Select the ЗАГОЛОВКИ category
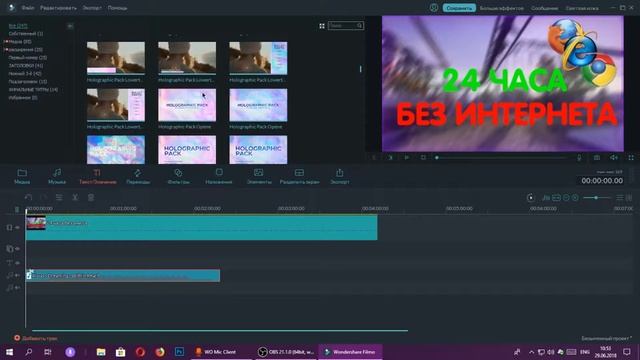The height and width of the screenshot is (360, 640). click(26, 65)
